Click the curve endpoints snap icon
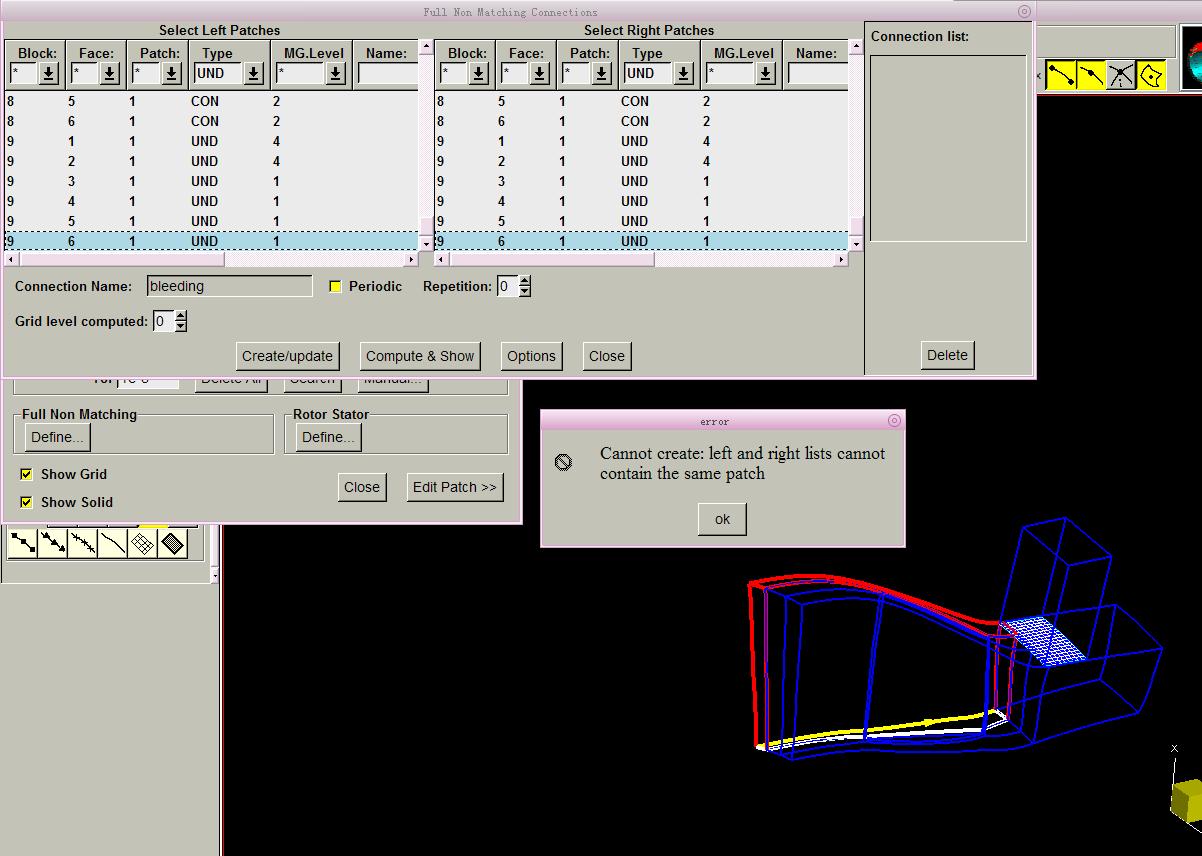Image resolution: width=1202 pixels, height=856 pixels. point(1061,75)
